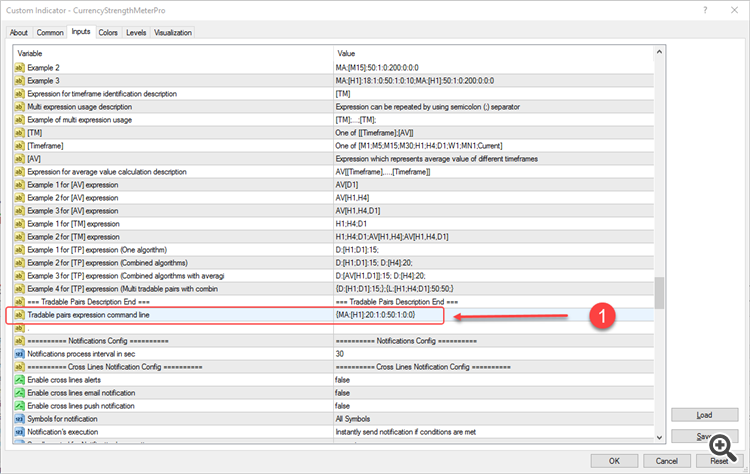750x474 pixels.
Task: Select Example 2 for [AV] expression row
Action: pos(334,198)
